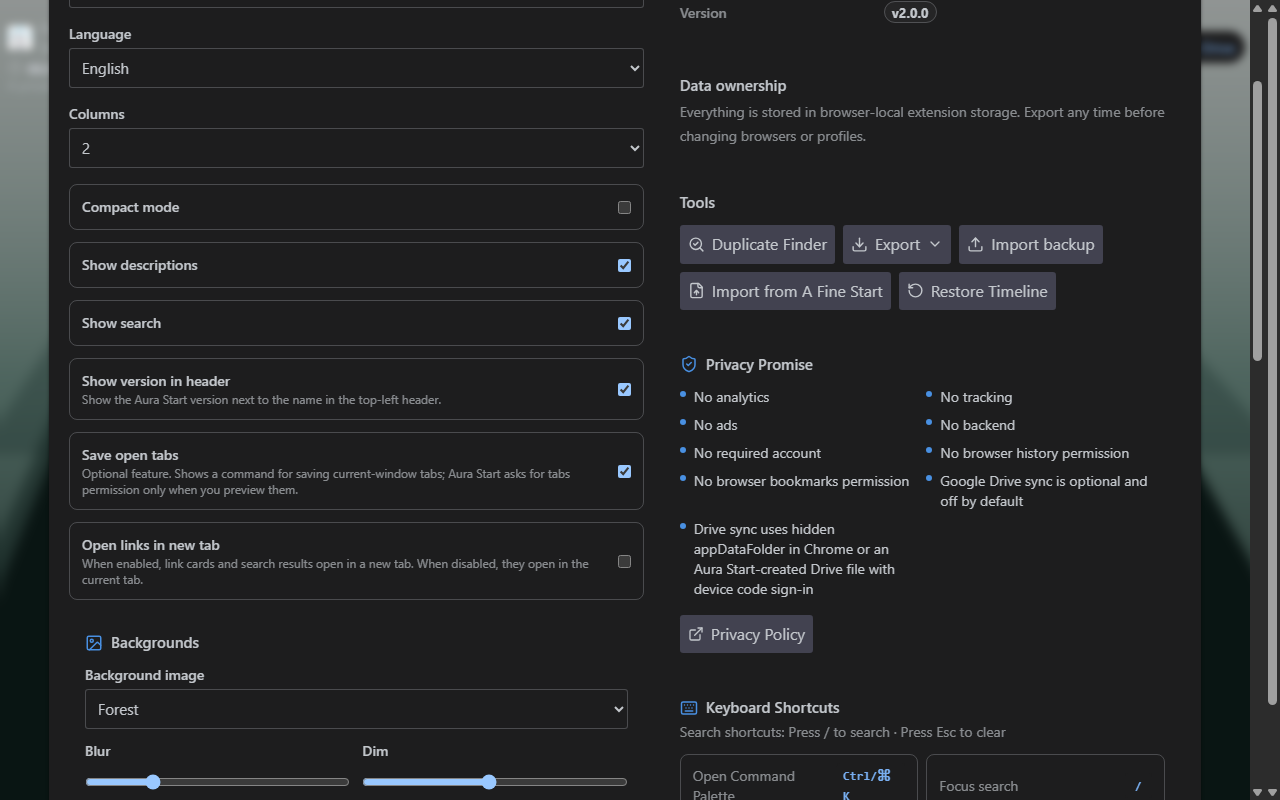Click the Import backup upload icon
The width and height of the screenshot is (1280, 800).
975,244
